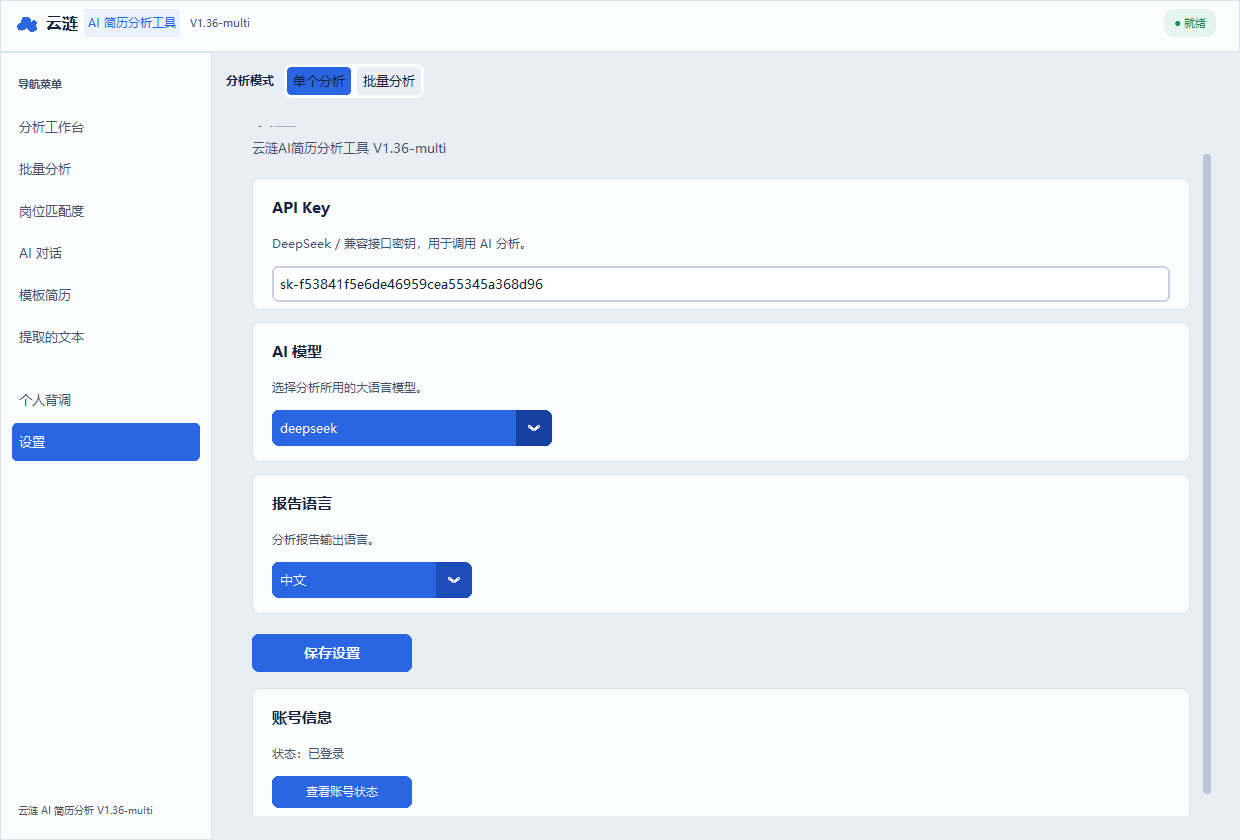The height and width of the screenshot is (840, 1240).
Task: Click the API Key input field
Action: pos(720,284)
